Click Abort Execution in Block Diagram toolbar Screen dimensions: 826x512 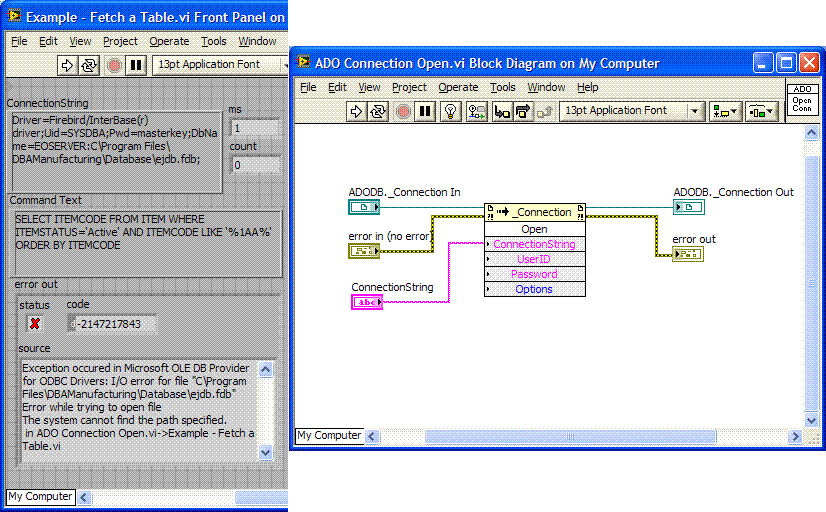[403, 111]
